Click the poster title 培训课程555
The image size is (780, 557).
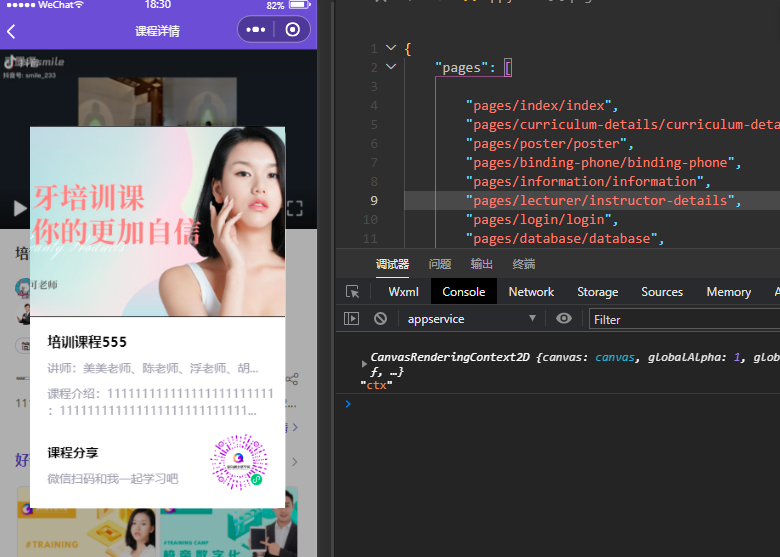coord(87,342)
